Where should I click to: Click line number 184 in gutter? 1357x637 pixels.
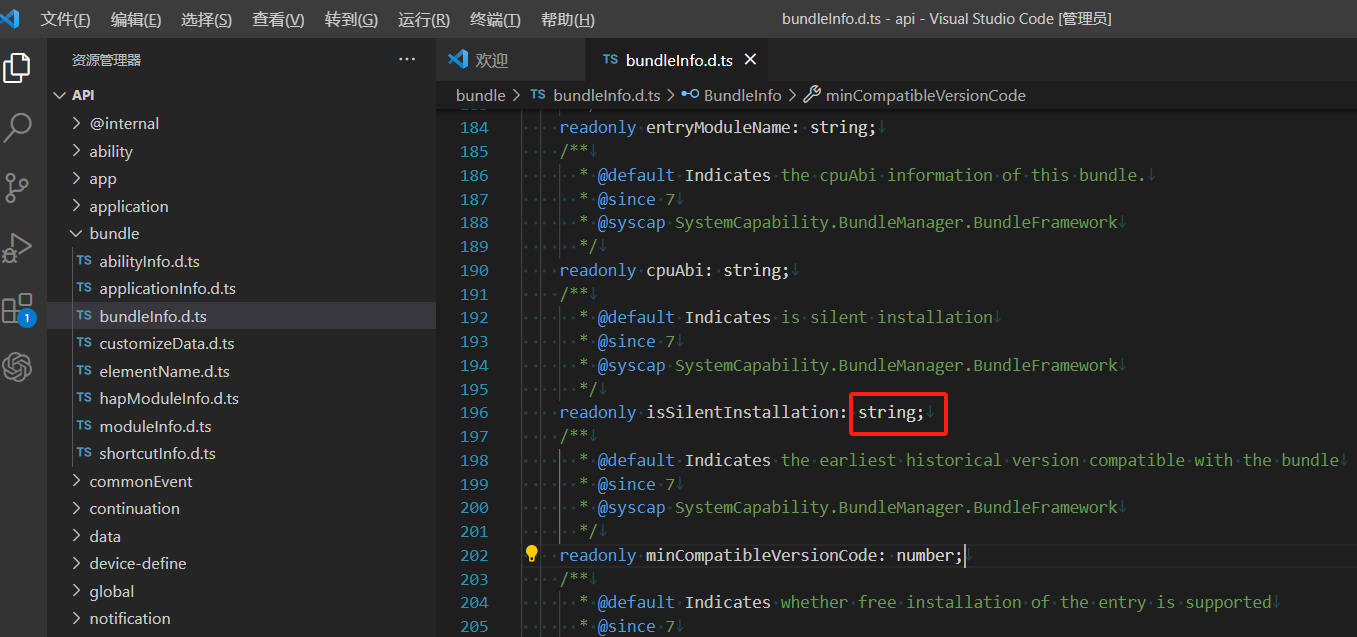pos(474,127)
